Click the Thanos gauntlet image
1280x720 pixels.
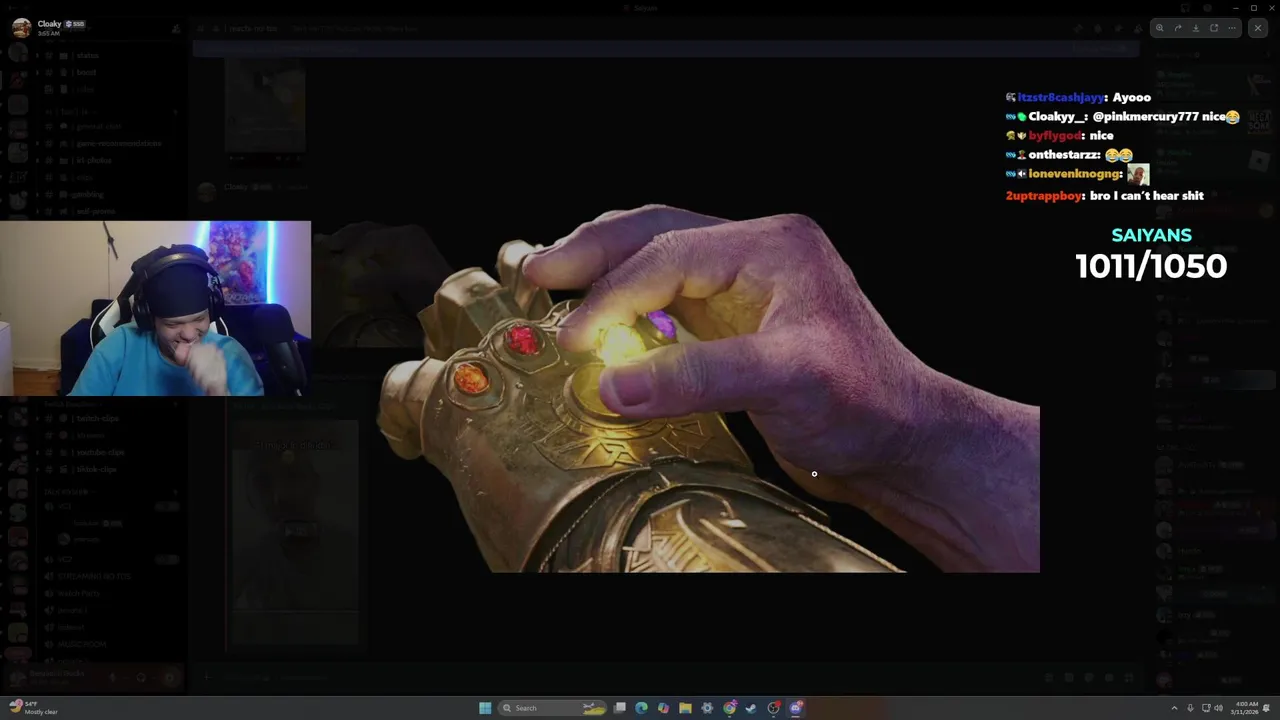(x=708, y=388)
